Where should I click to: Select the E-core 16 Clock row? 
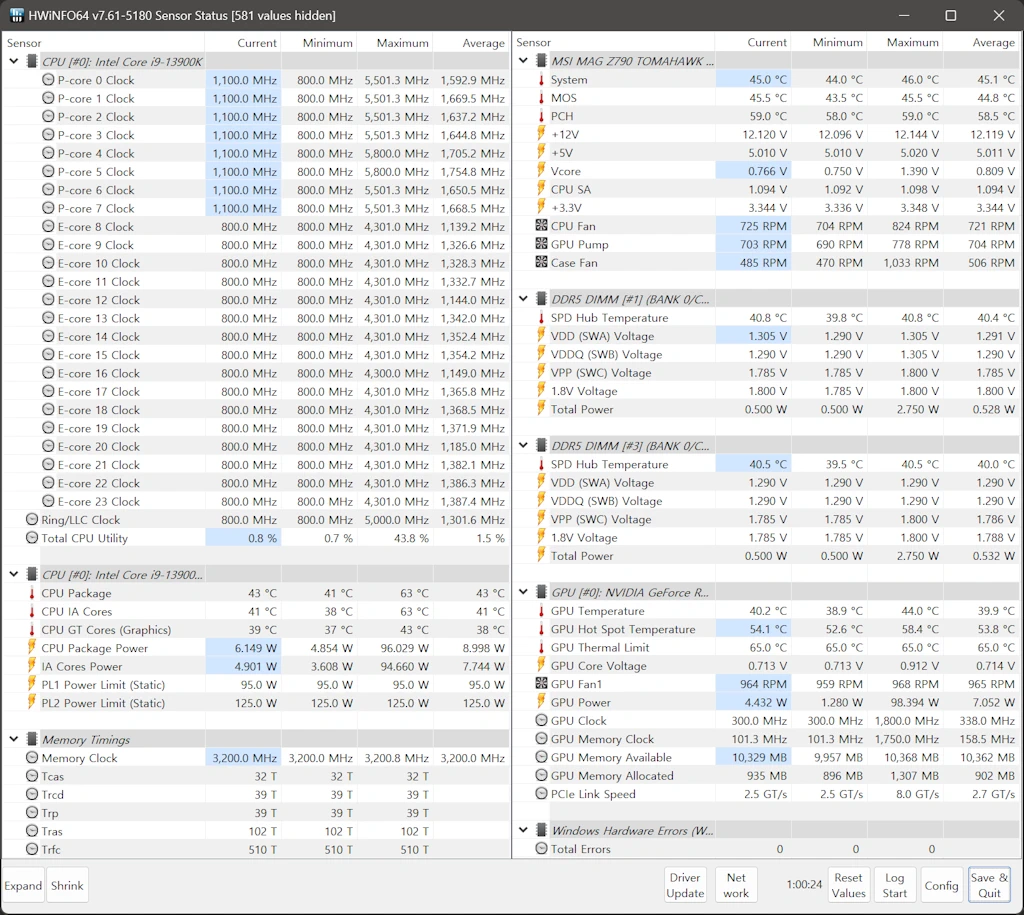pos(255,373)
